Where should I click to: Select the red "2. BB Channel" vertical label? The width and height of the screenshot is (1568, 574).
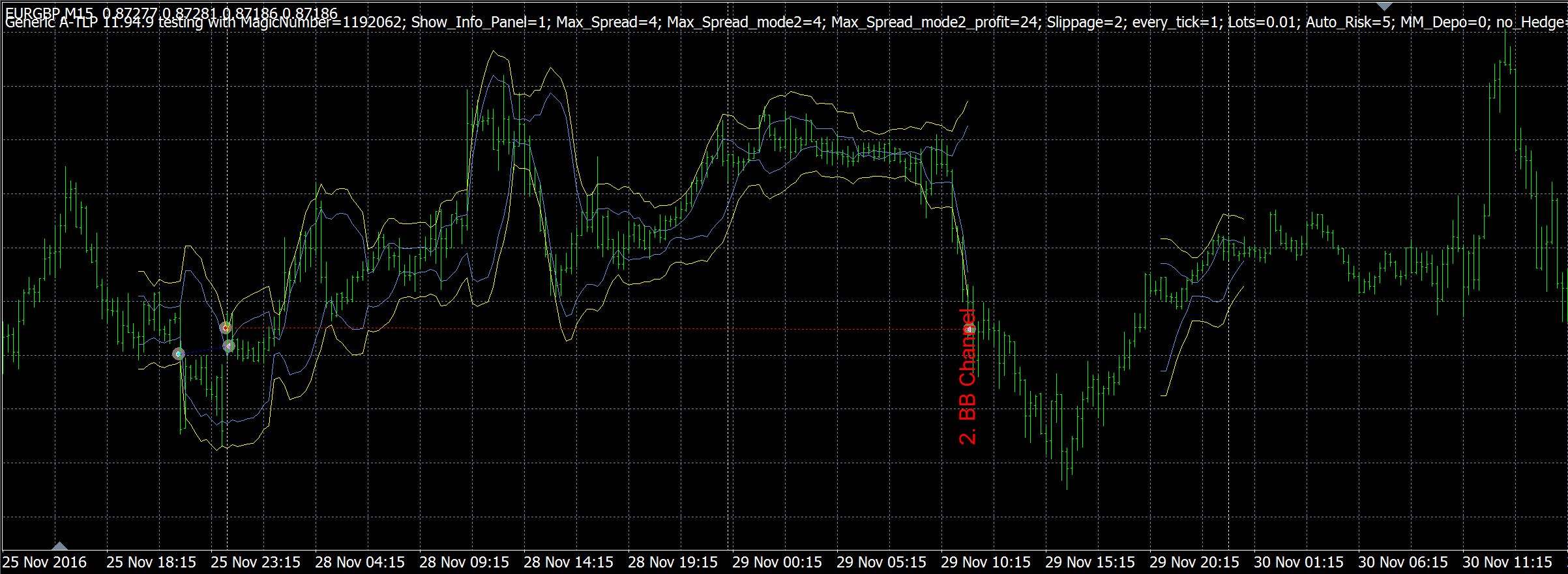click(968, 377)
